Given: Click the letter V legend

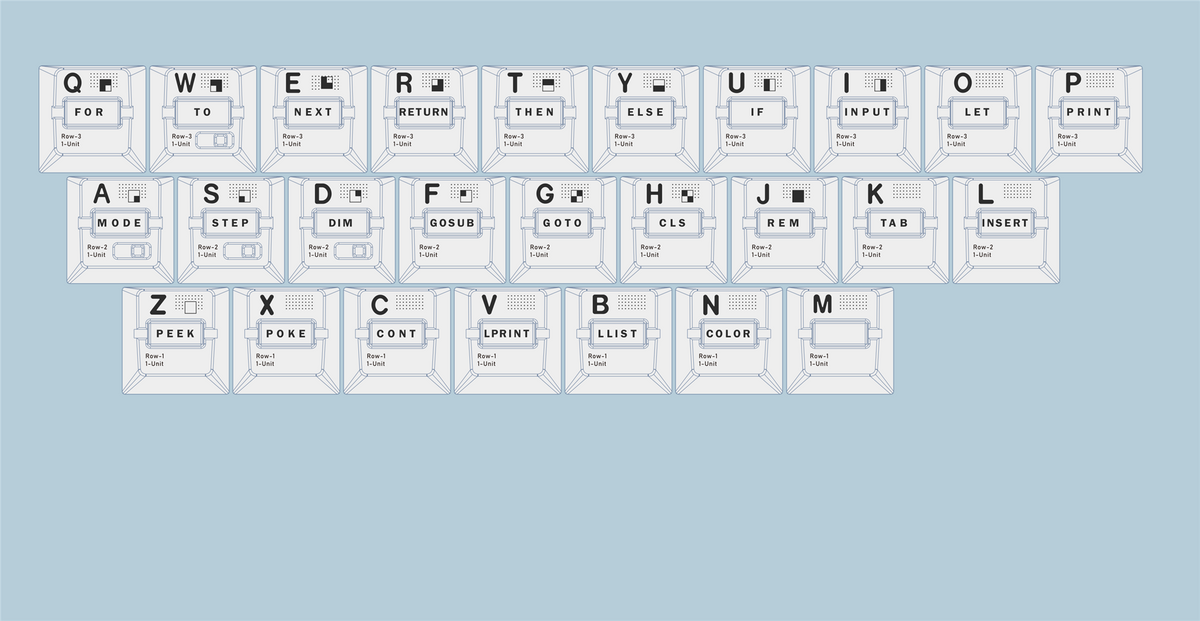Looking at the screenshot, I should point(490,305).
